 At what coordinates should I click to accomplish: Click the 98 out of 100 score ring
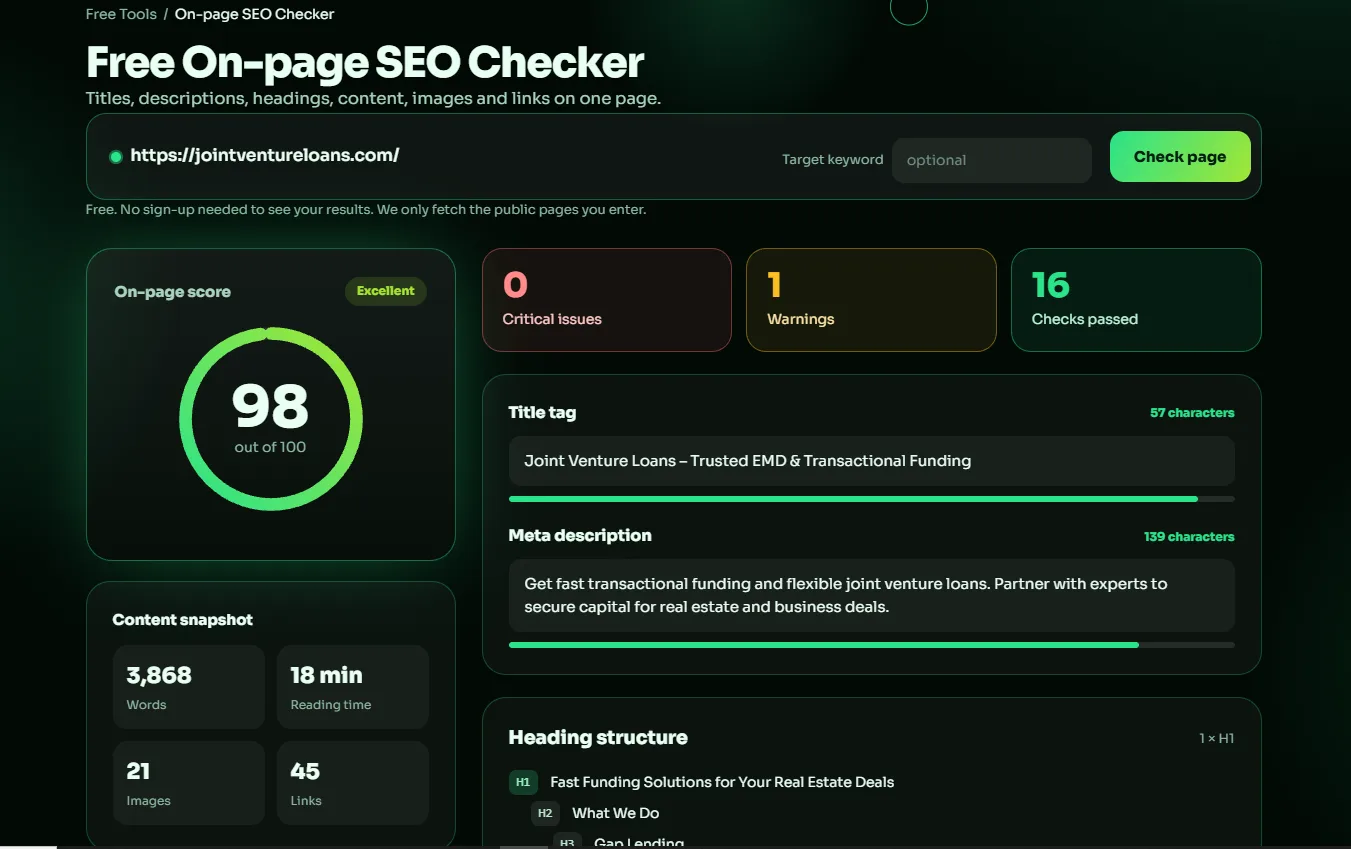point(271,419)
